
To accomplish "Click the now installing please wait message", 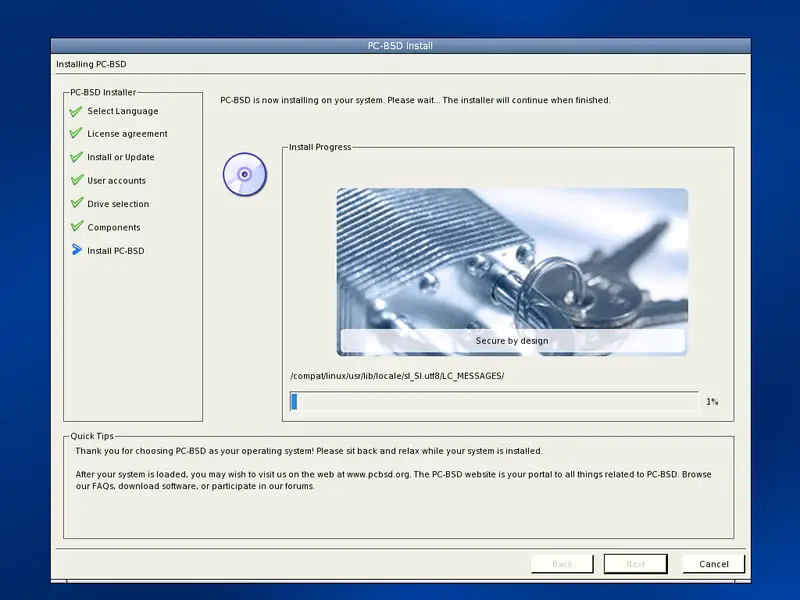I will [x=415, y=100].
